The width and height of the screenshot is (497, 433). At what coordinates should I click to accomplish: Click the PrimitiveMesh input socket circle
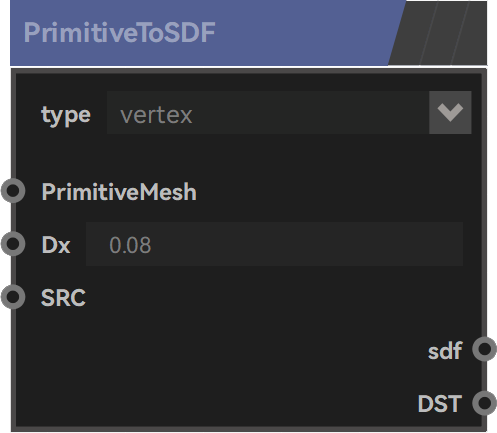point(13,191)
